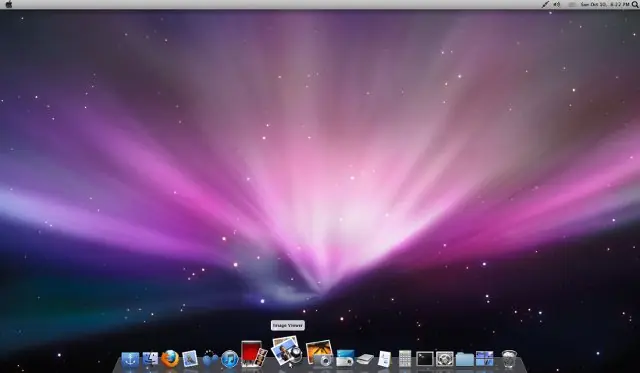This screenshot has width=640, height=373.
Task: Click the volume speaker icon in menu bar
Action: 557,4
